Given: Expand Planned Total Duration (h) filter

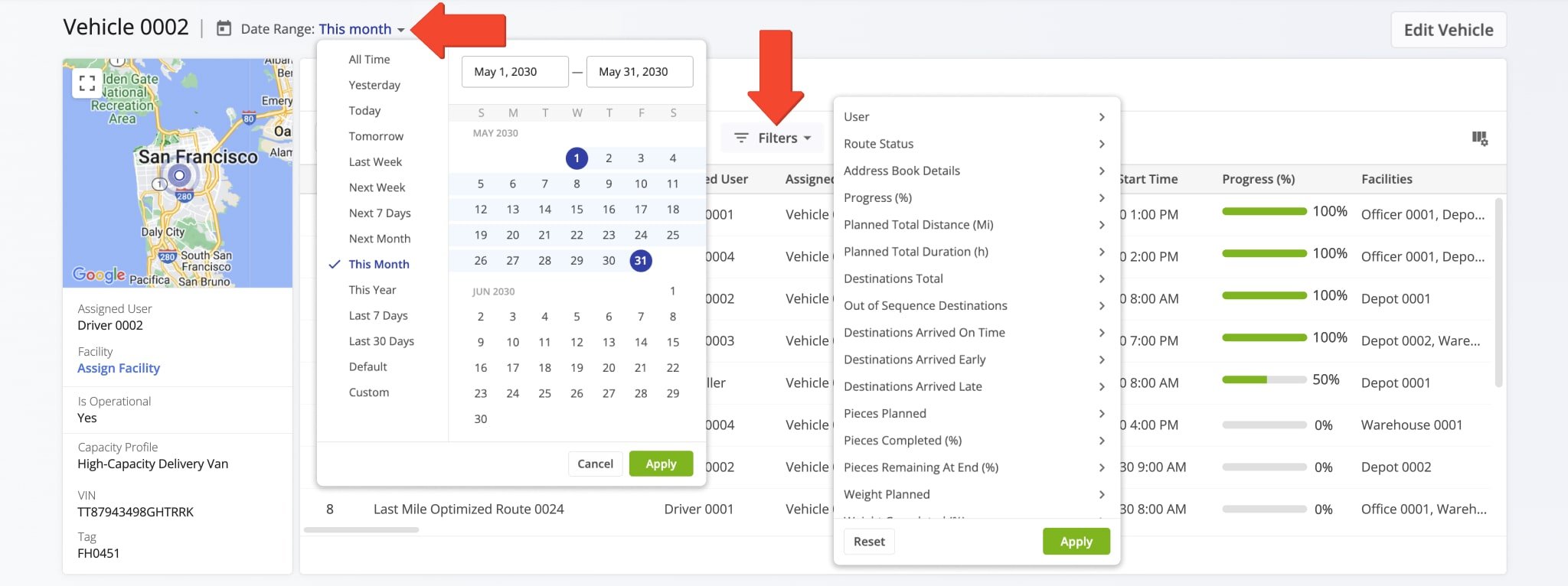Looking at the screenshot, I should (x=974, y=252).
